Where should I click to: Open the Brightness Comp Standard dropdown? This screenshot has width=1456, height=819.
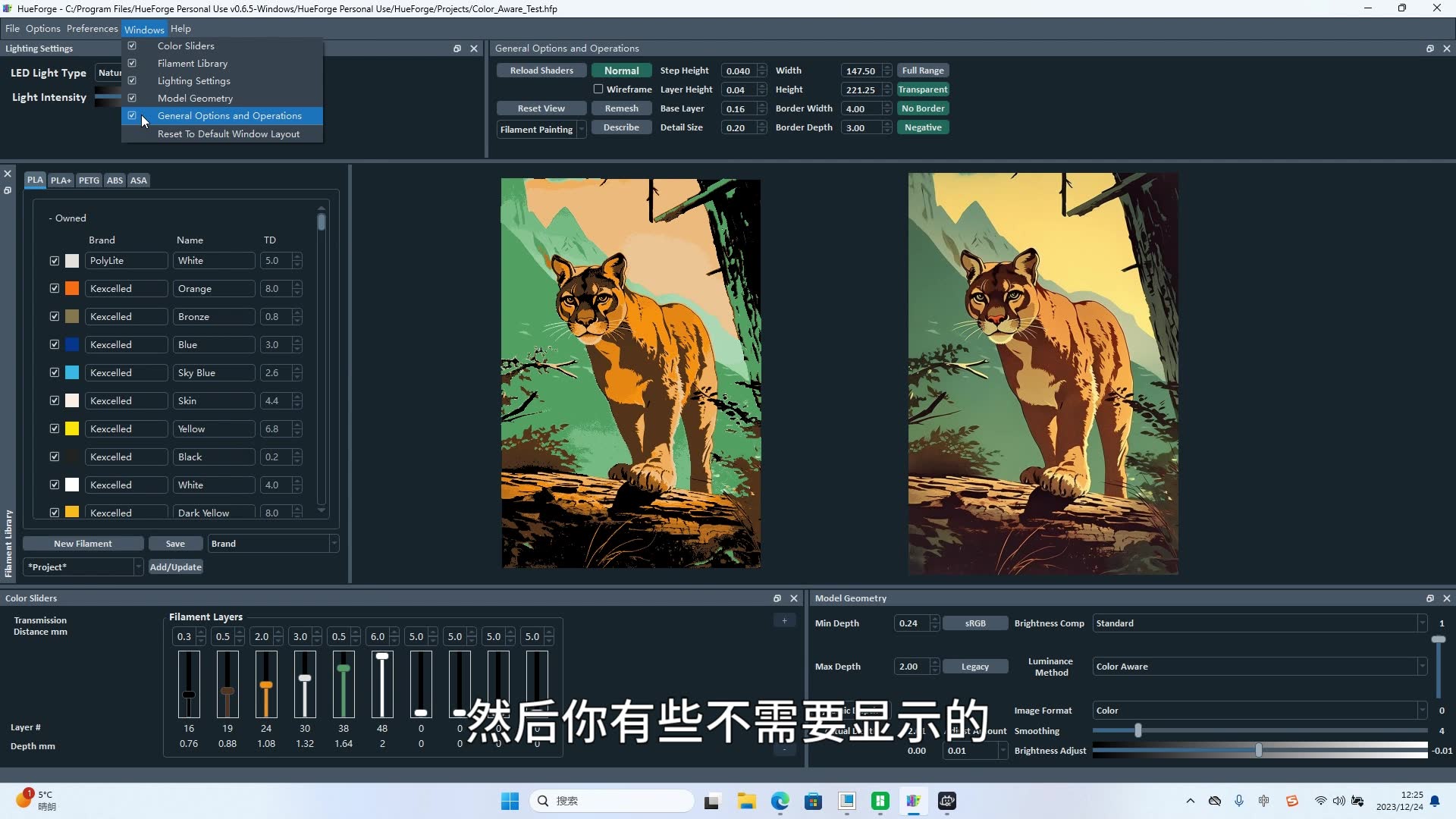click(x=1421, y=623)
